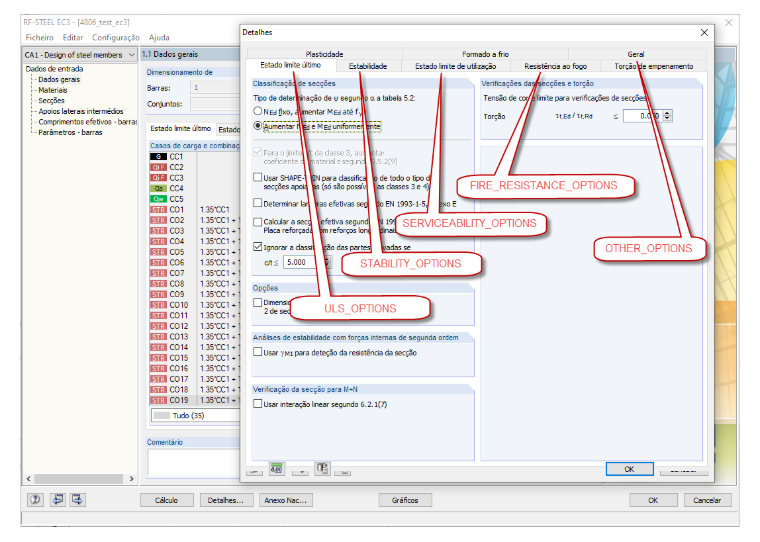Click the c/t 5.000 value field

(303, 262)
